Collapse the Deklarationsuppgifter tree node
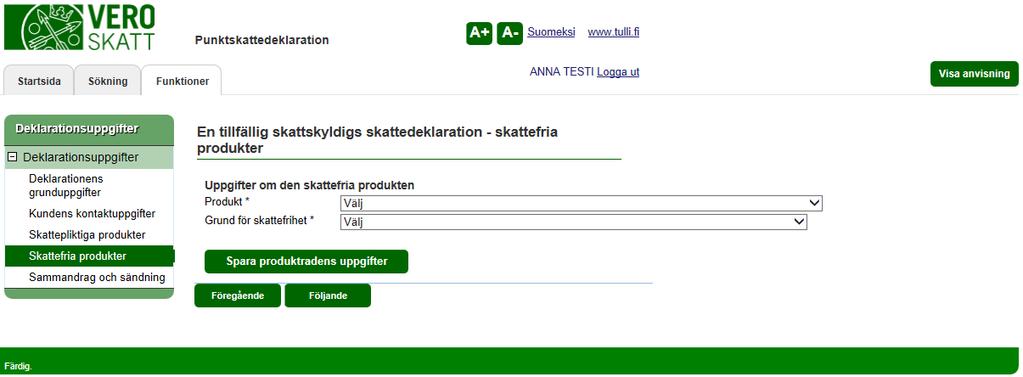Viewport: 1023px width, 377px height. coord(12,157)
